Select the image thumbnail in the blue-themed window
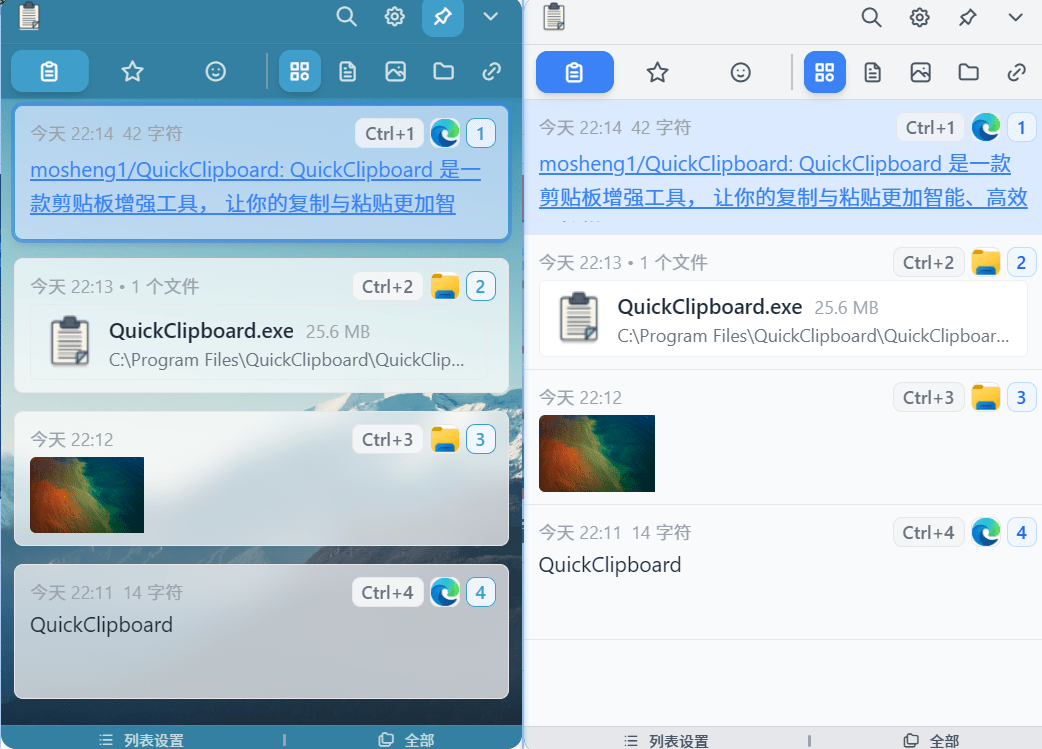 (87, 494)
